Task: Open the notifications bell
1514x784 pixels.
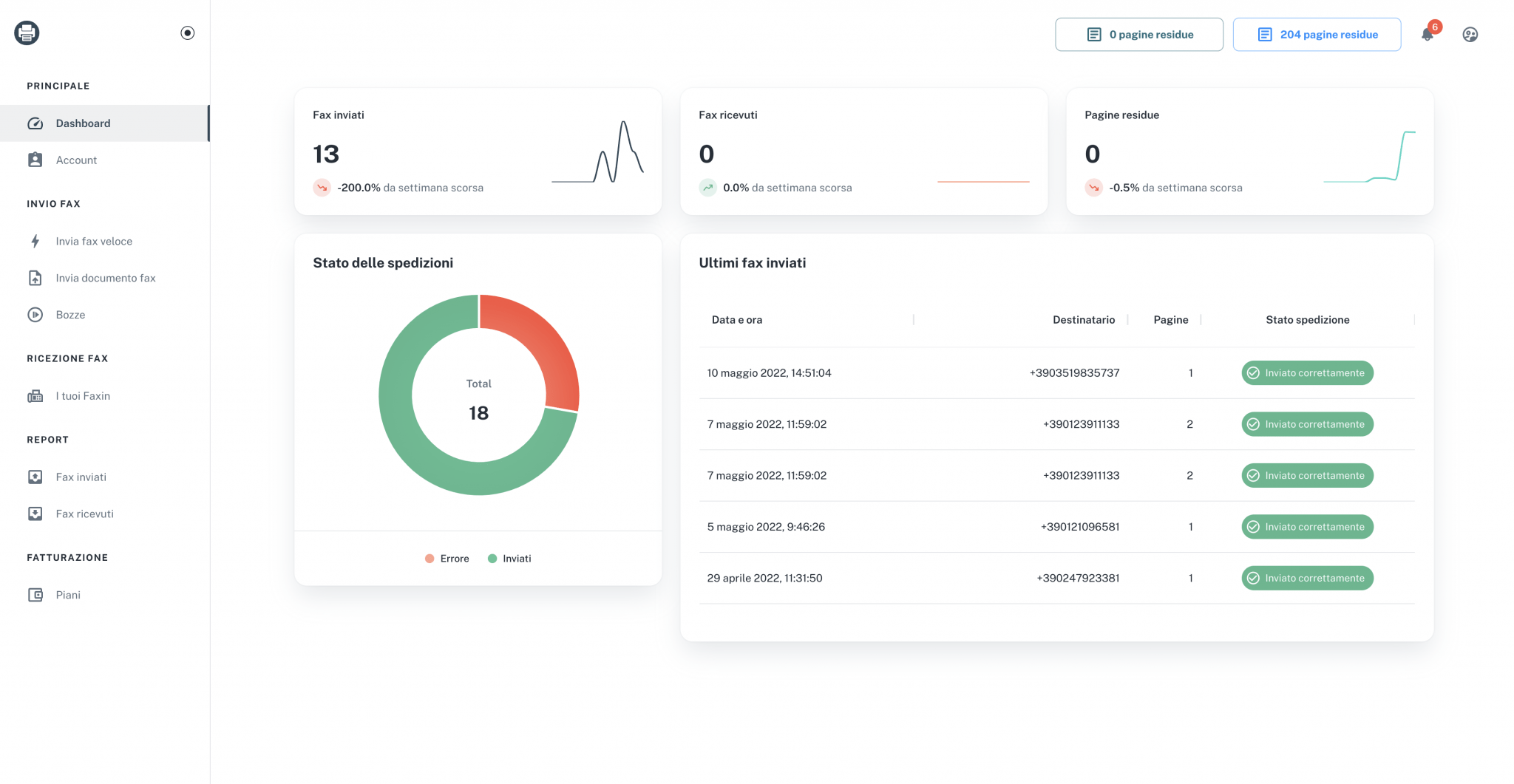Action: (1427, 35)
